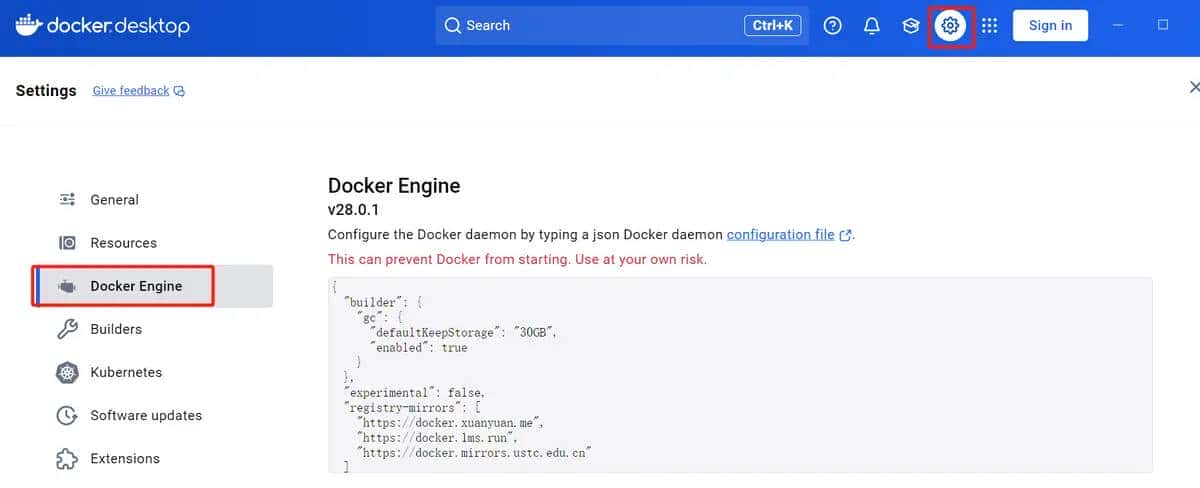Select the Software updates settings tab

[x=152, y=415]
